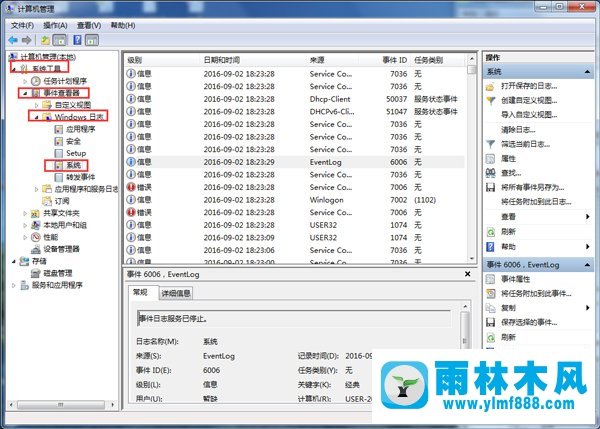Open 设备管理器 in the tree
Viewport: 600px width, 429px height.
55,249
